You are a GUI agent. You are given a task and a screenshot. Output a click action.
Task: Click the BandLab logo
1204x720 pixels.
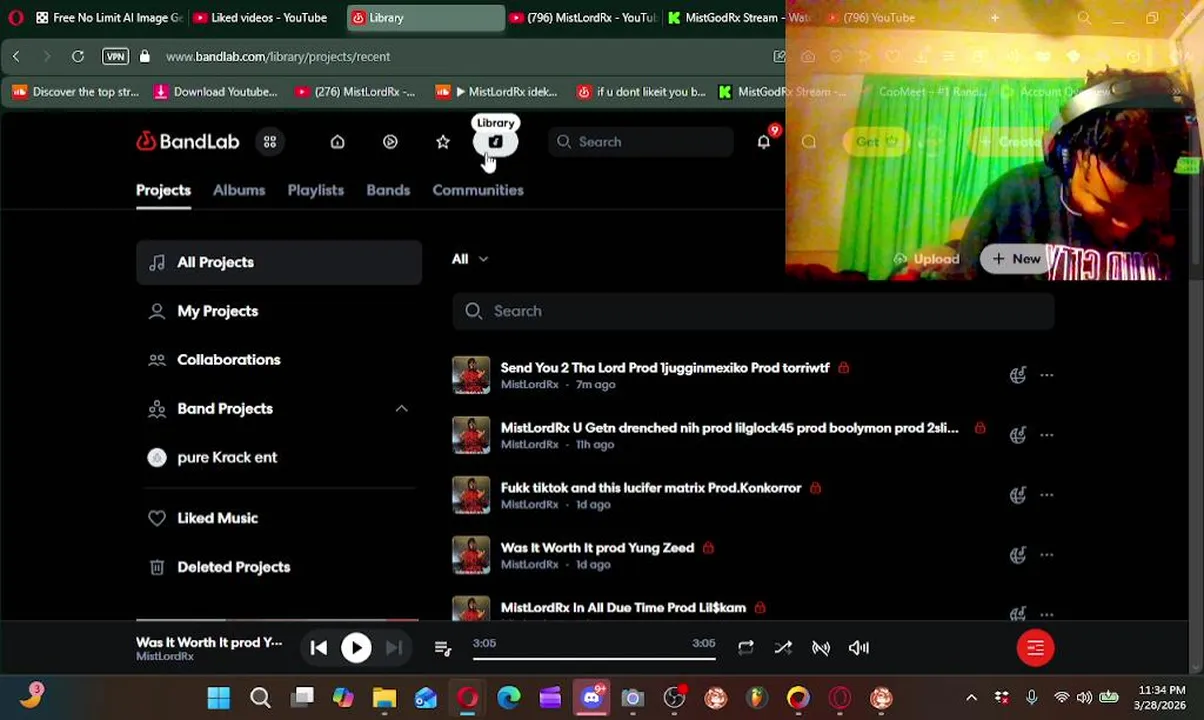coord(188,142)
